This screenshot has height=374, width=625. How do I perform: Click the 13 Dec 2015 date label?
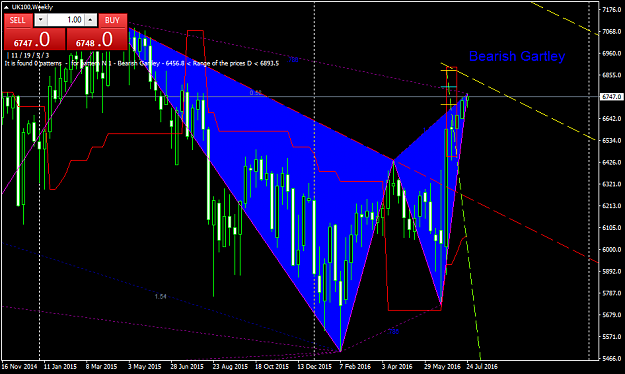tap(314, 366)
